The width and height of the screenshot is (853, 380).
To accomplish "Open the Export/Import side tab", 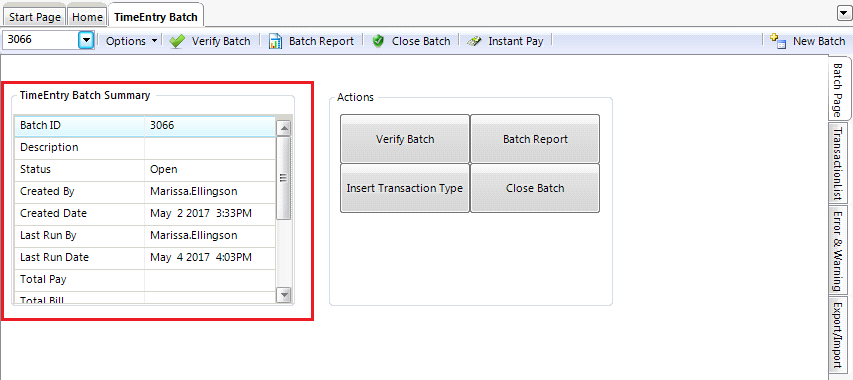I will 838,334.
